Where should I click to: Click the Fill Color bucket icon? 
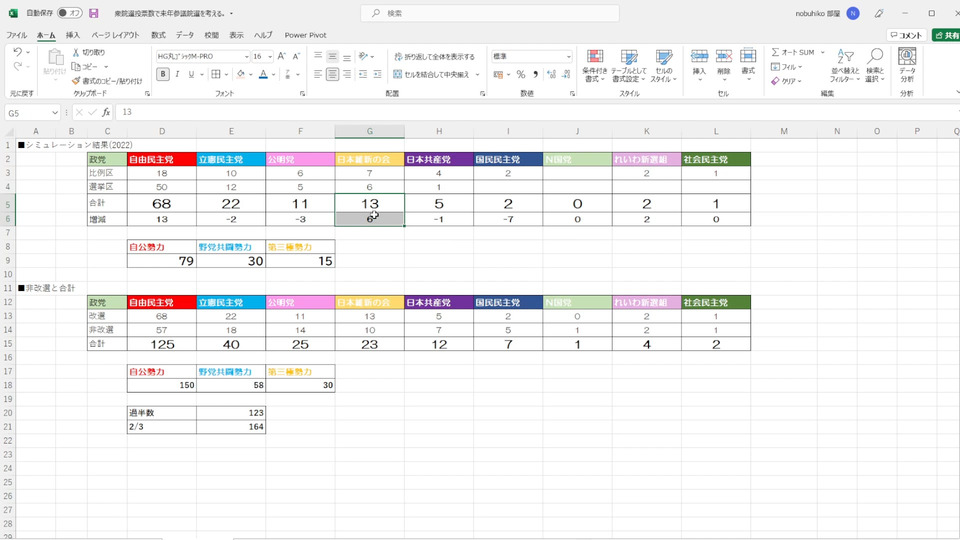click(241, 74)
